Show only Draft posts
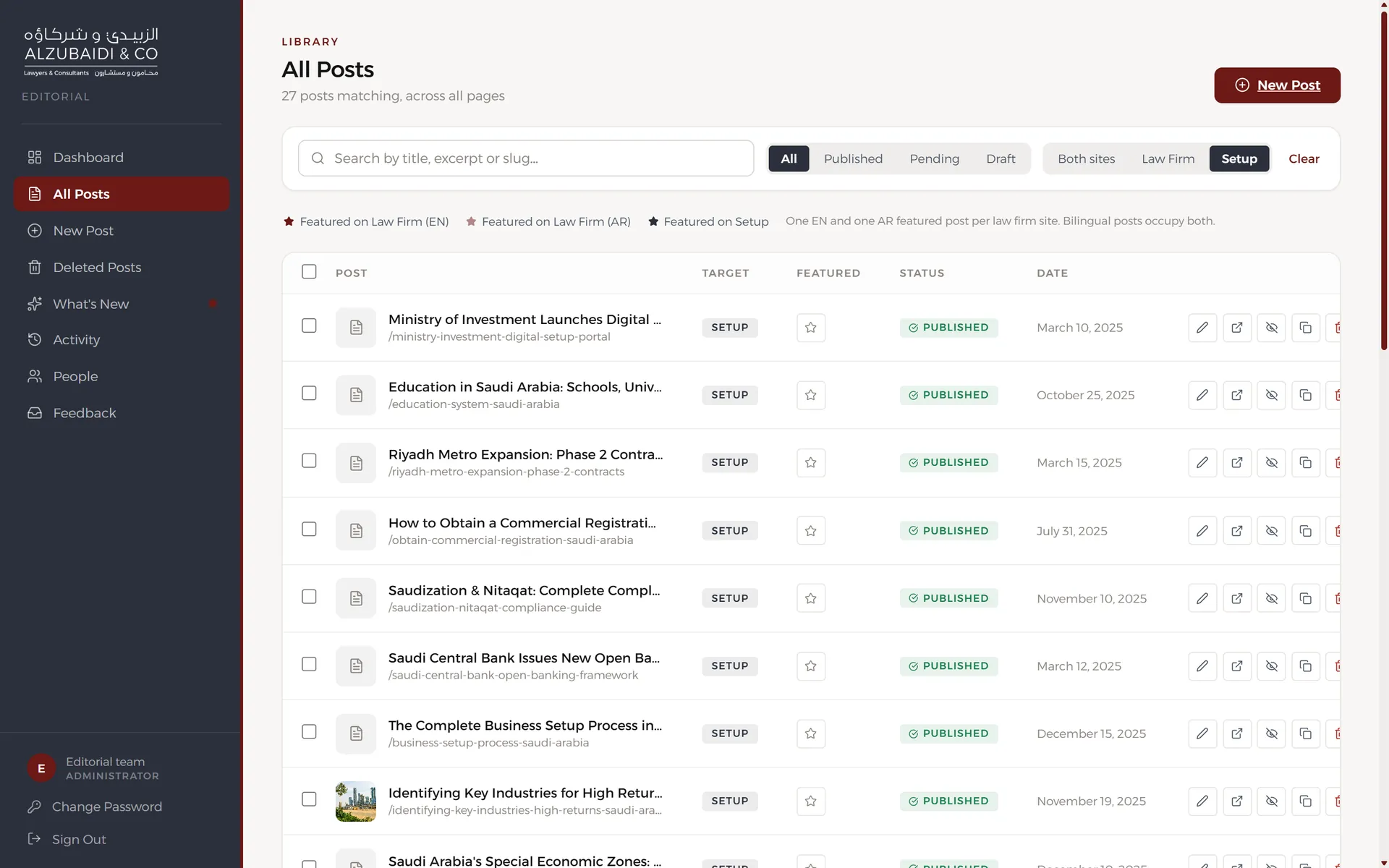Viewport: 1389px width, 868px height. pos(1001,158)
